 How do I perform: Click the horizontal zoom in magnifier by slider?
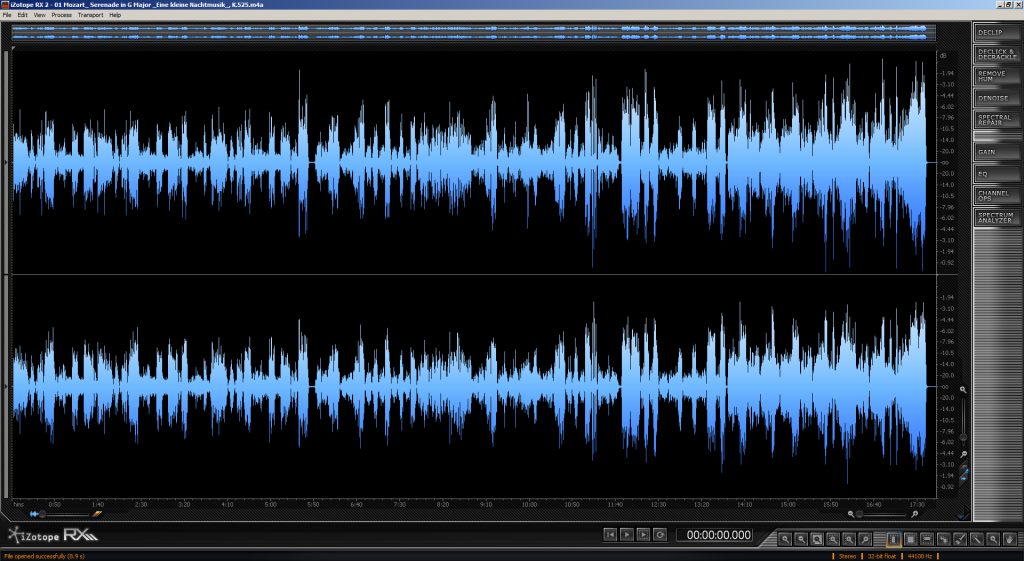915,514
